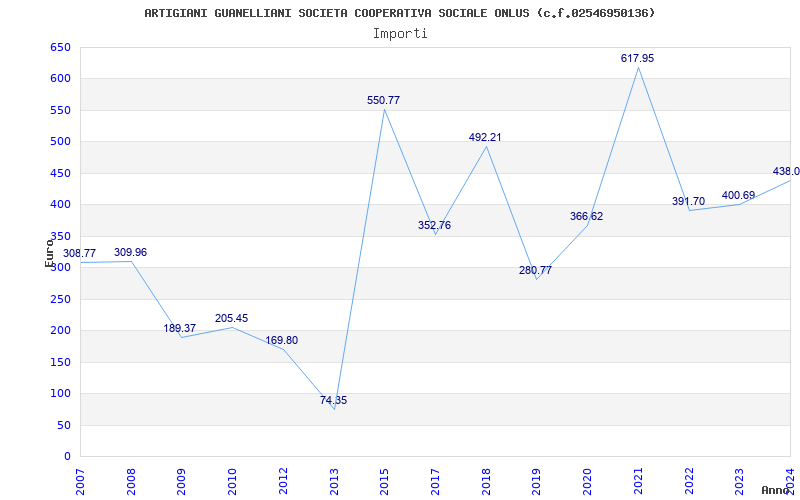This screenshot has height=500, width=800.
Task: Click the 650 y-axis tick label
Action: tap(60, 47)
